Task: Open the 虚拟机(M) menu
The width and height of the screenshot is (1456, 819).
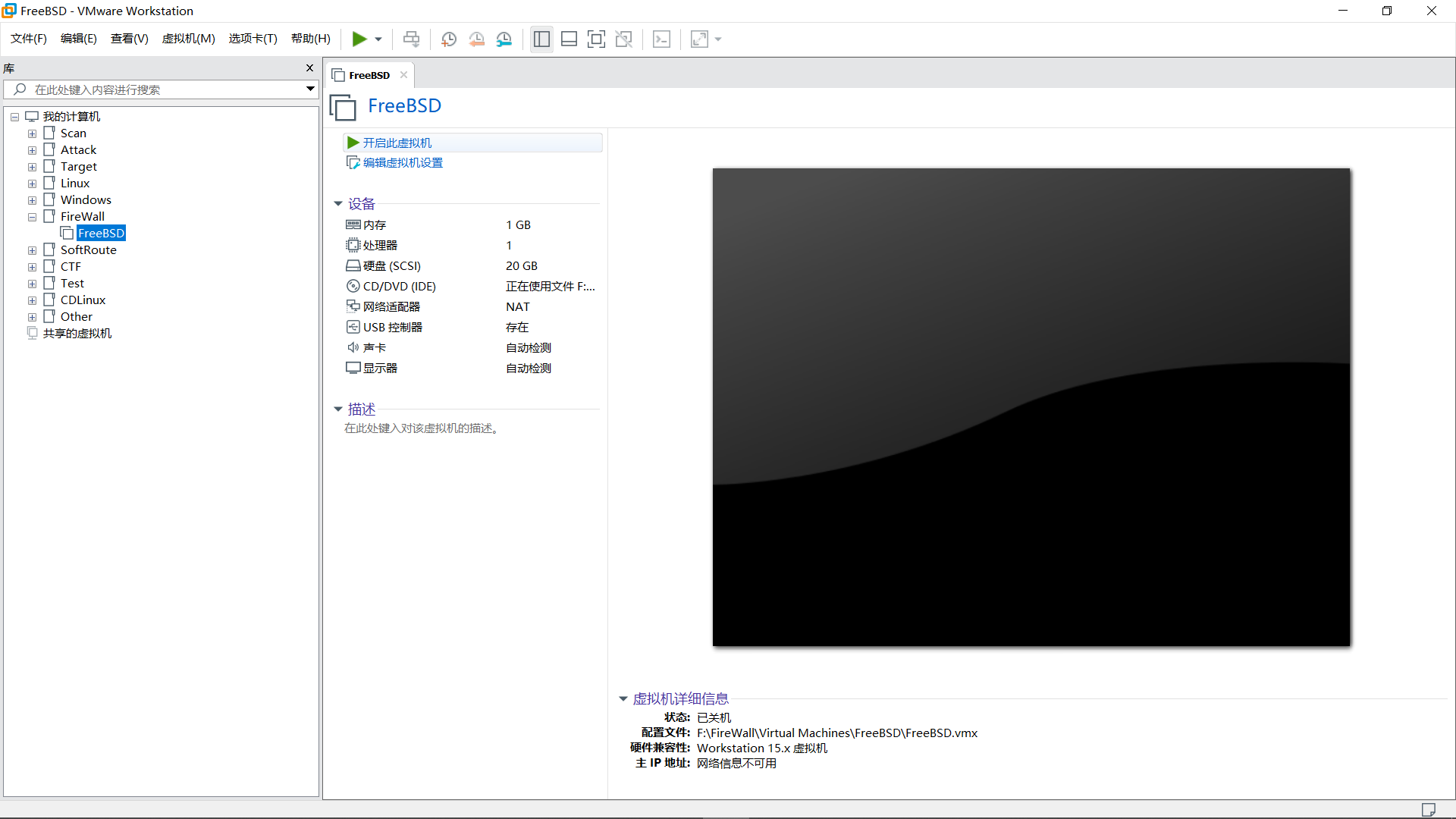Action: [x=188, y=39]
